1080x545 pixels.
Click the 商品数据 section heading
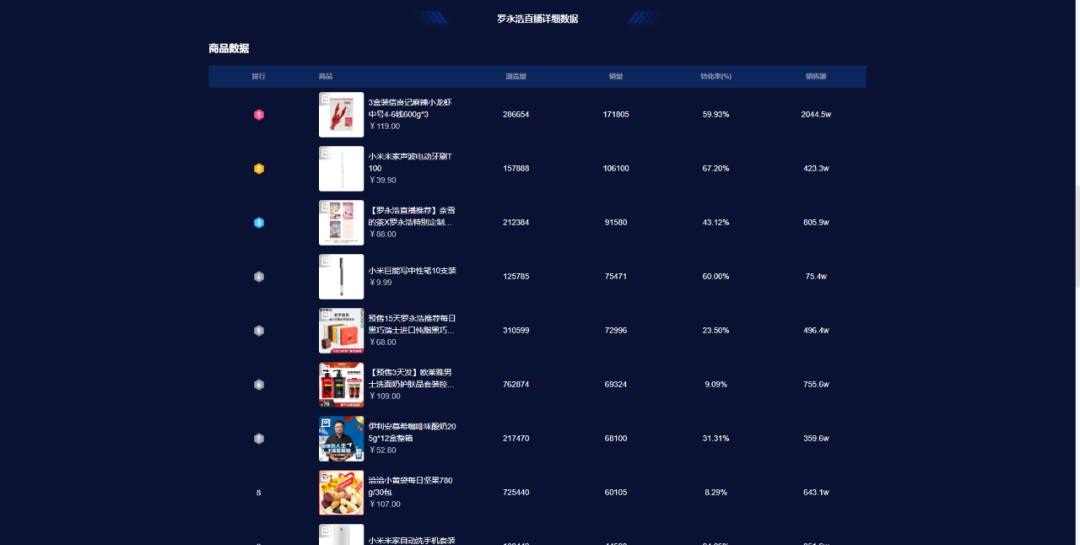tap(229, 48)
